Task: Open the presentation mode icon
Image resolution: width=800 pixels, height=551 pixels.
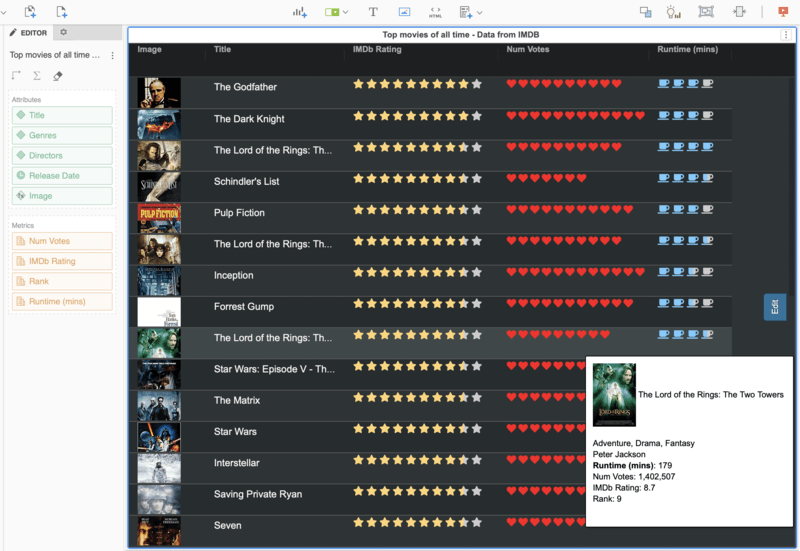Action: [x=782, y=12]
